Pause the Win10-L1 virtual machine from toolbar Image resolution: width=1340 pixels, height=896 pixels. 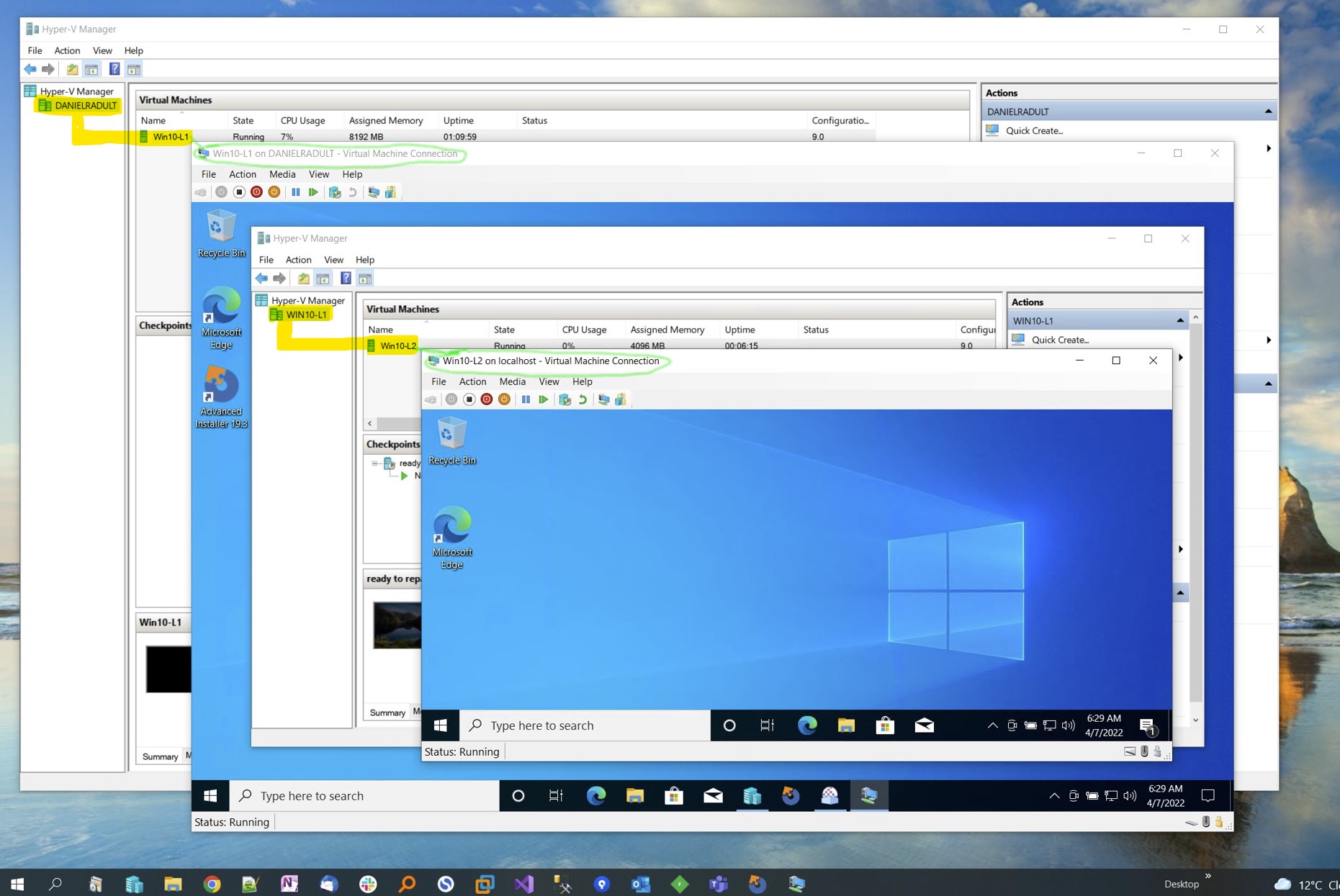(295, 192)
